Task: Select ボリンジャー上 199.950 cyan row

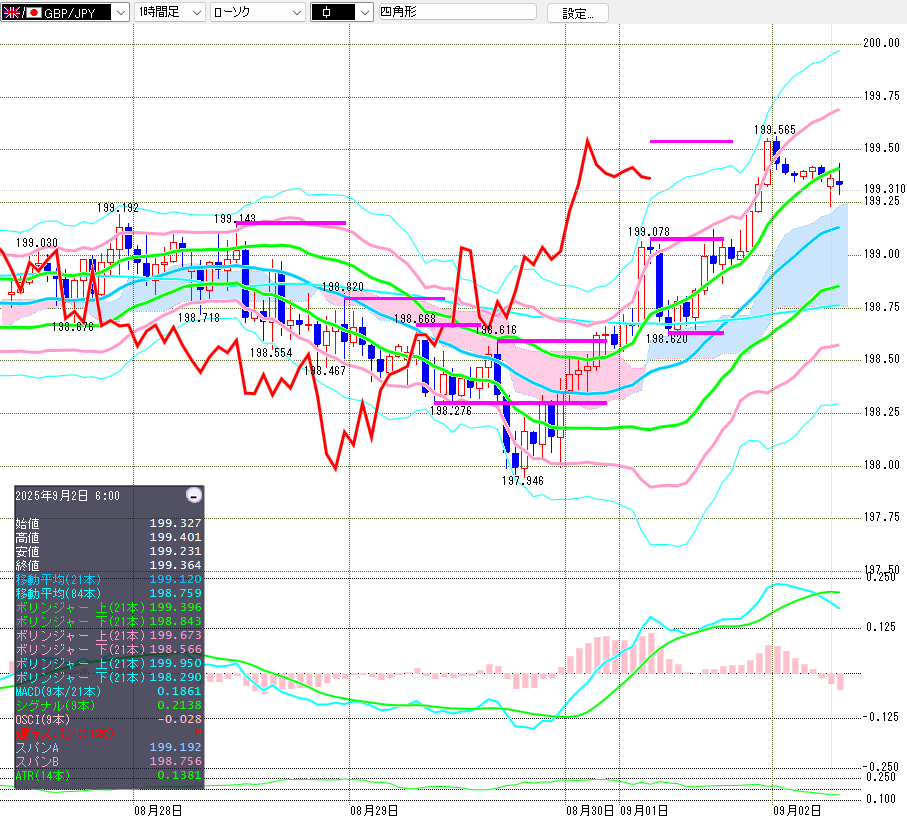Action: 108,663
